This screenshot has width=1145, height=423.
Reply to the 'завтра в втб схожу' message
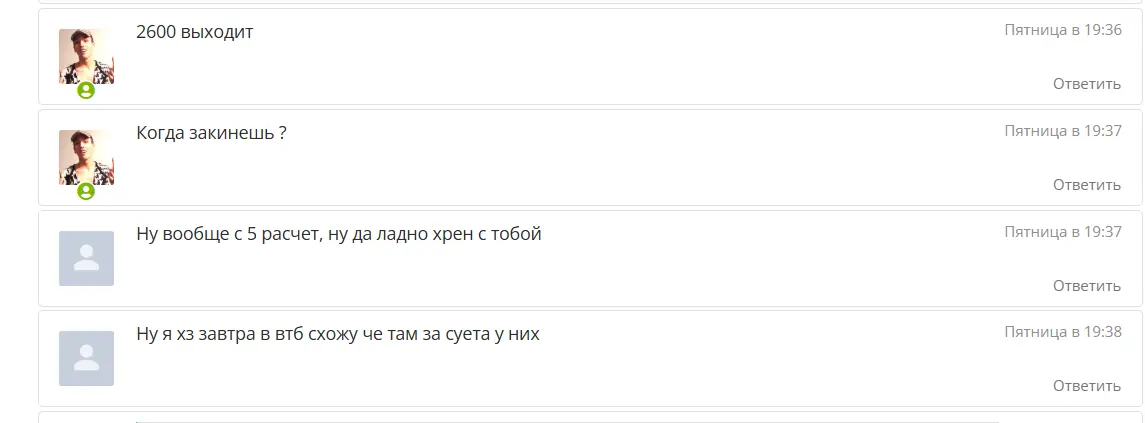(1087, 386)
